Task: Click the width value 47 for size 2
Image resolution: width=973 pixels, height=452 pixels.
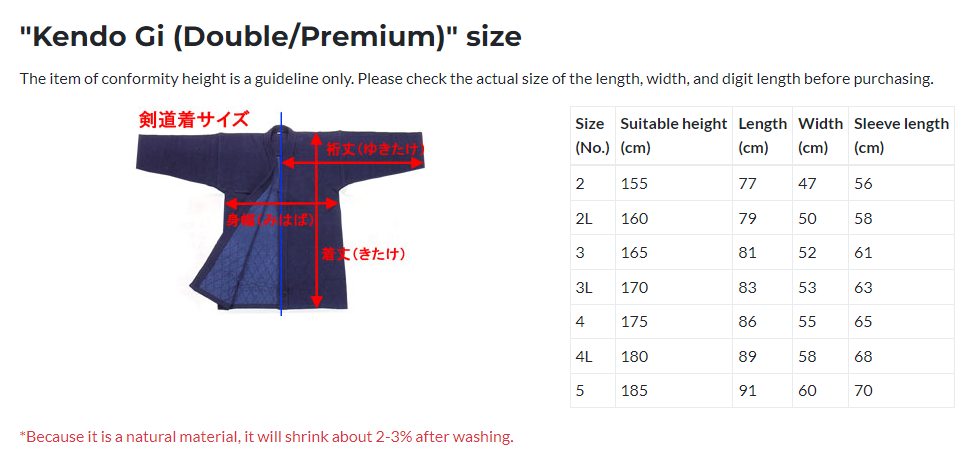Action: tap(807, 184)
